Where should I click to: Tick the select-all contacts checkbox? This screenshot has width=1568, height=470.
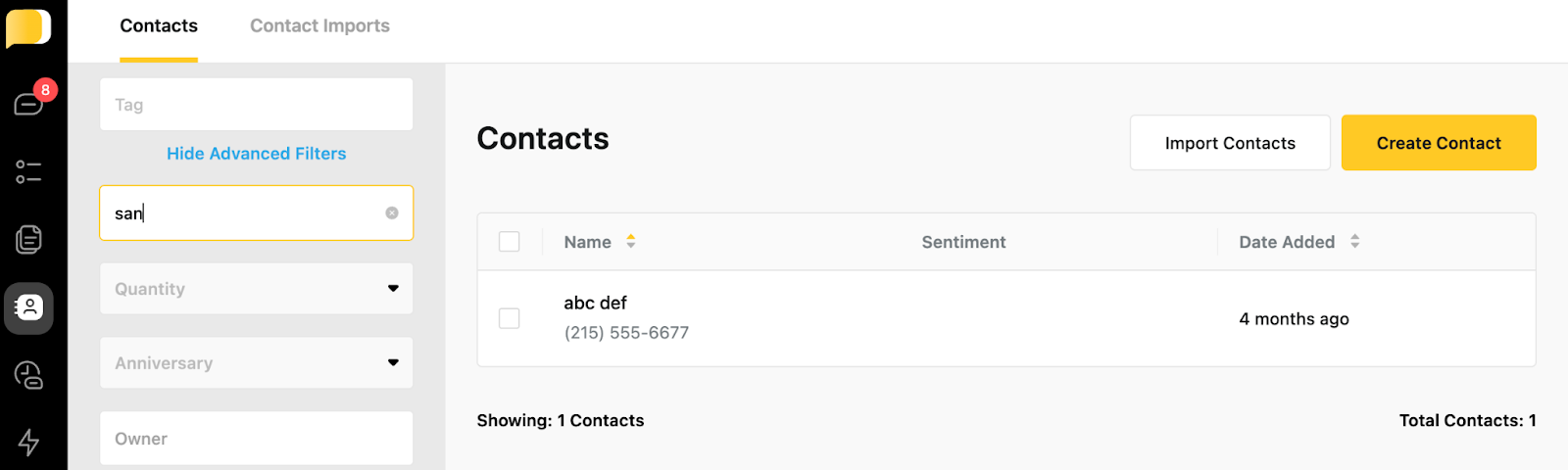coord(510,241)
